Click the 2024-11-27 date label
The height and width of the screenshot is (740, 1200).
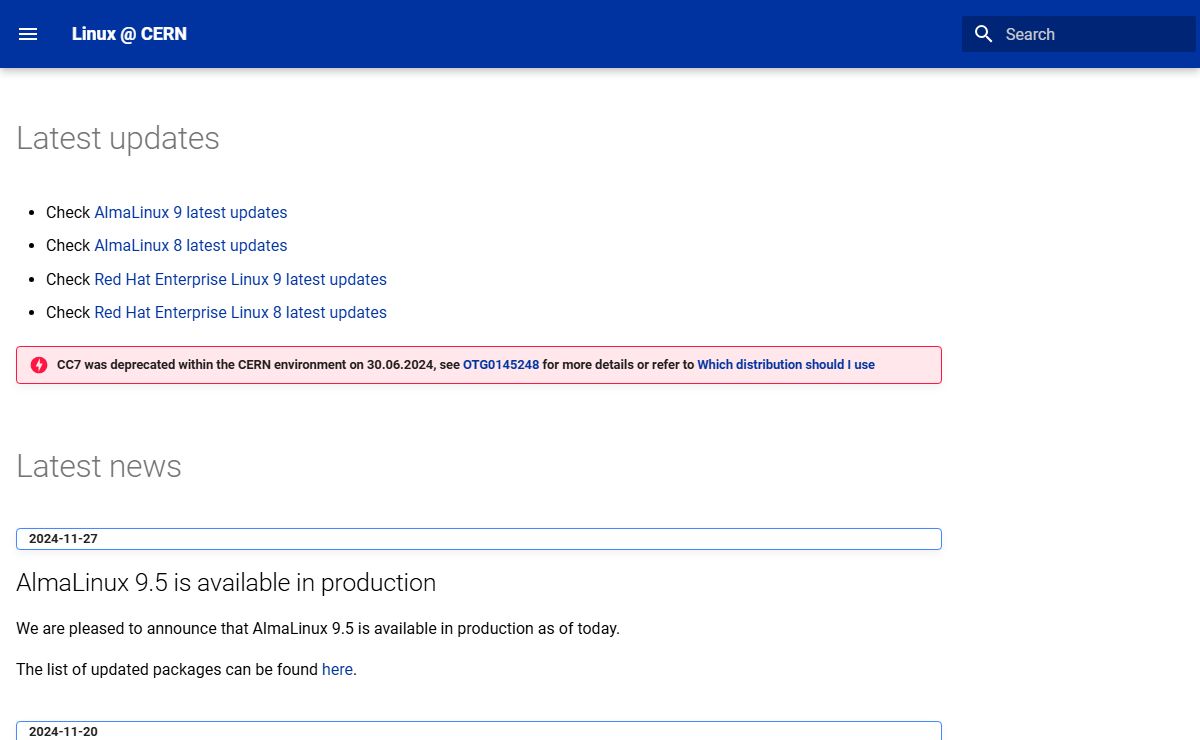coord(63,539)
